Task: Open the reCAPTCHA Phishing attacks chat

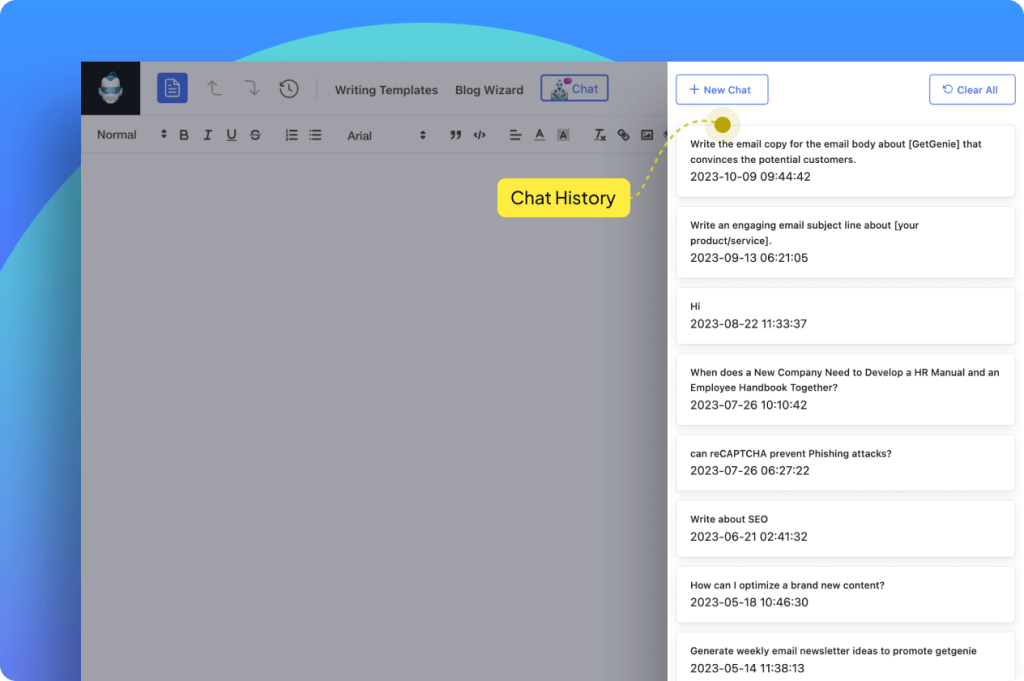Action: [845, 463]
